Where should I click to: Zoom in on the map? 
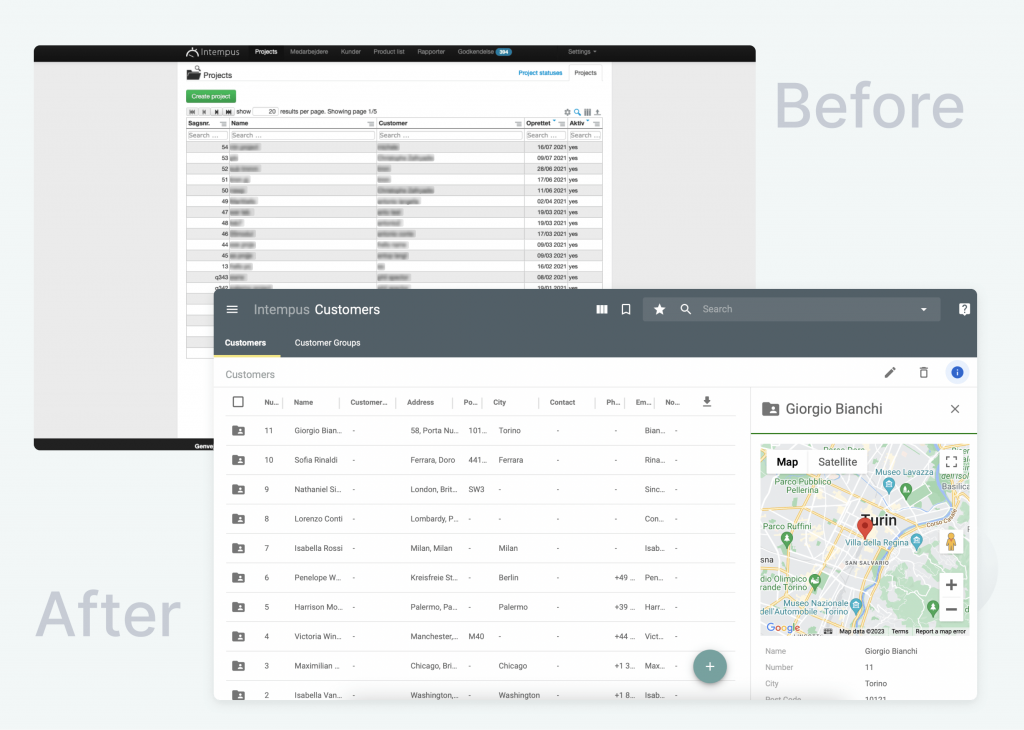[951, 585]
